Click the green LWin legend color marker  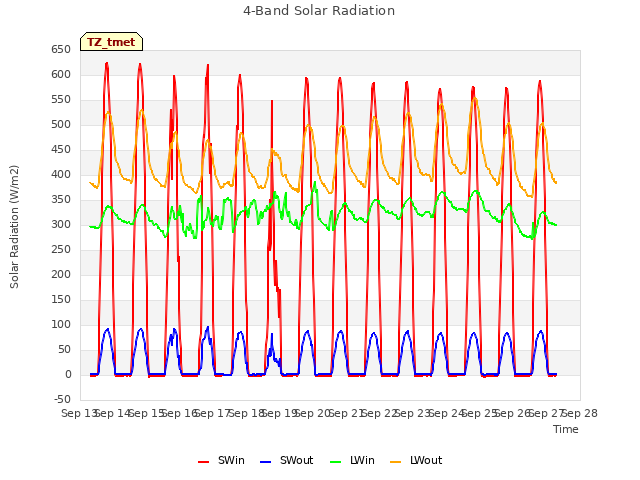point(335,462)
